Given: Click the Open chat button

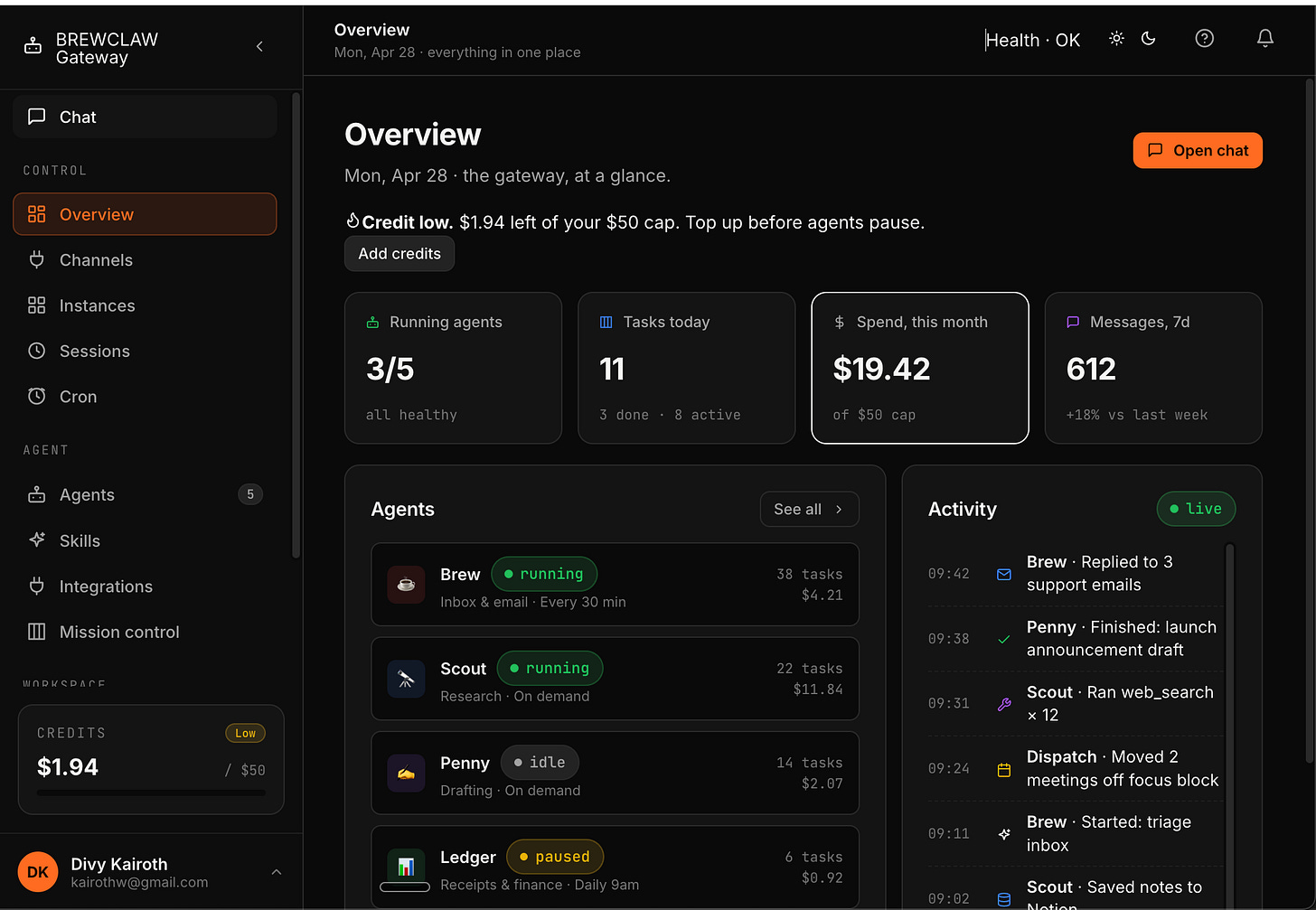Looking at the screenshot, I should click(x=1198, y=151).
